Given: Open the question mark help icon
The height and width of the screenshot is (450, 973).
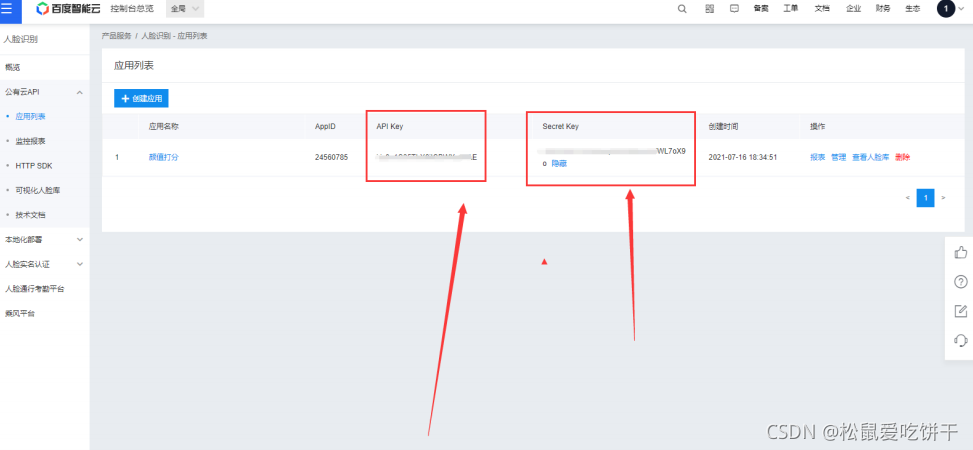Looking at the screenshot, I should click(960, 282).
